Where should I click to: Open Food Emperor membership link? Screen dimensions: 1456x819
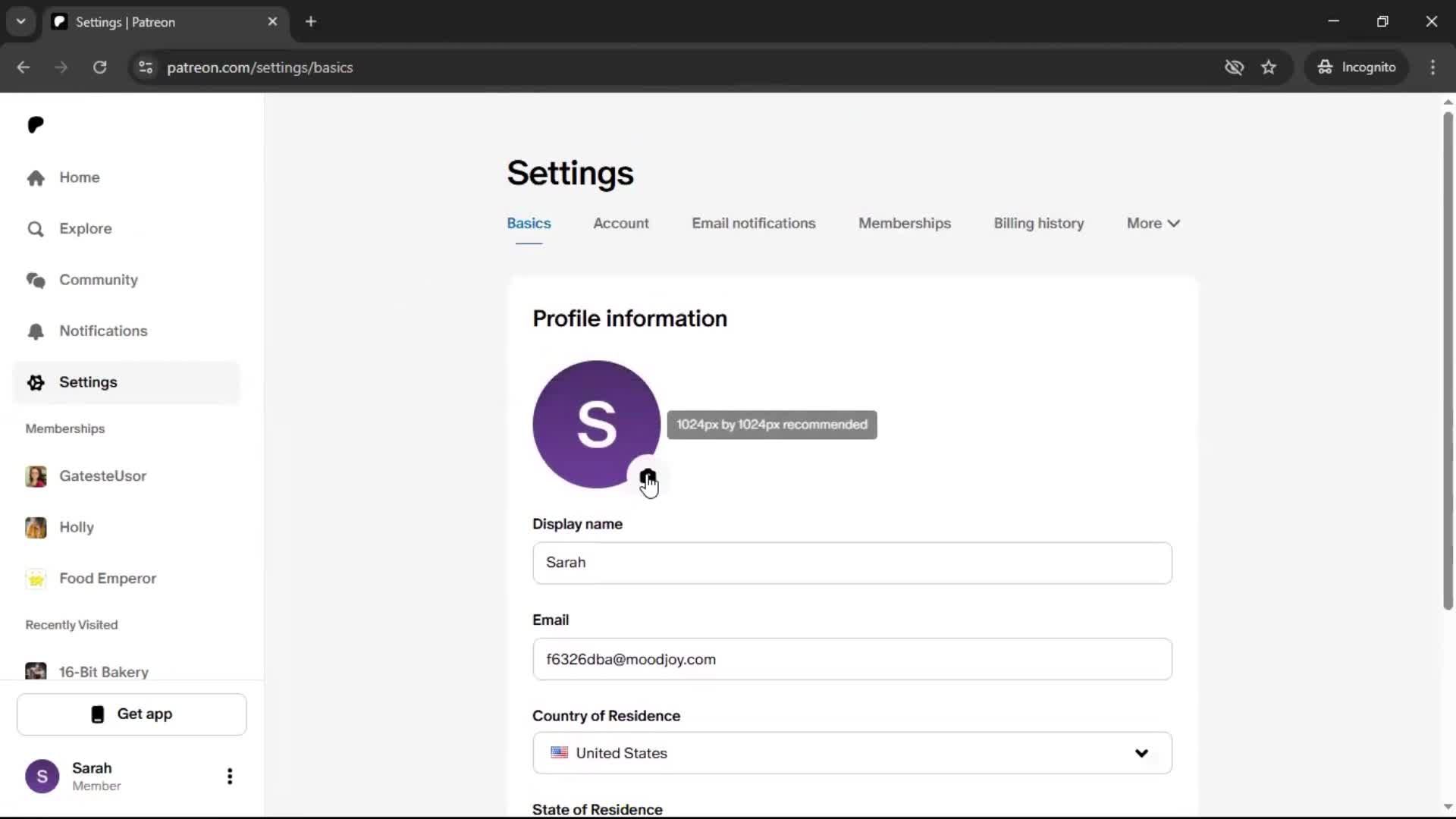click(x=108, y=579)
